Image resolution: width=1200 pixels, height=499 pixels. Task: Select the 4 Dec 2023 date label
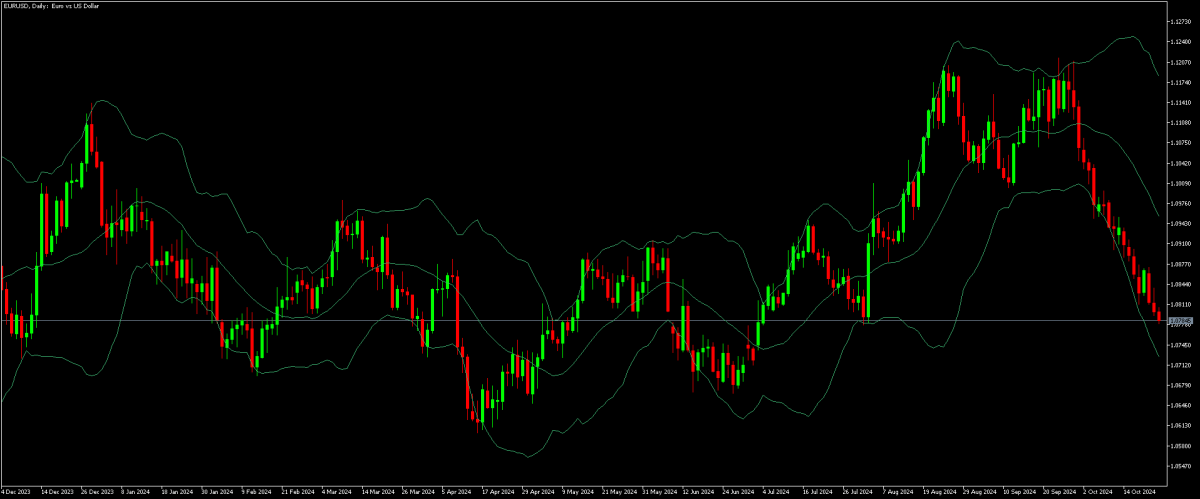tap(16, 492)
